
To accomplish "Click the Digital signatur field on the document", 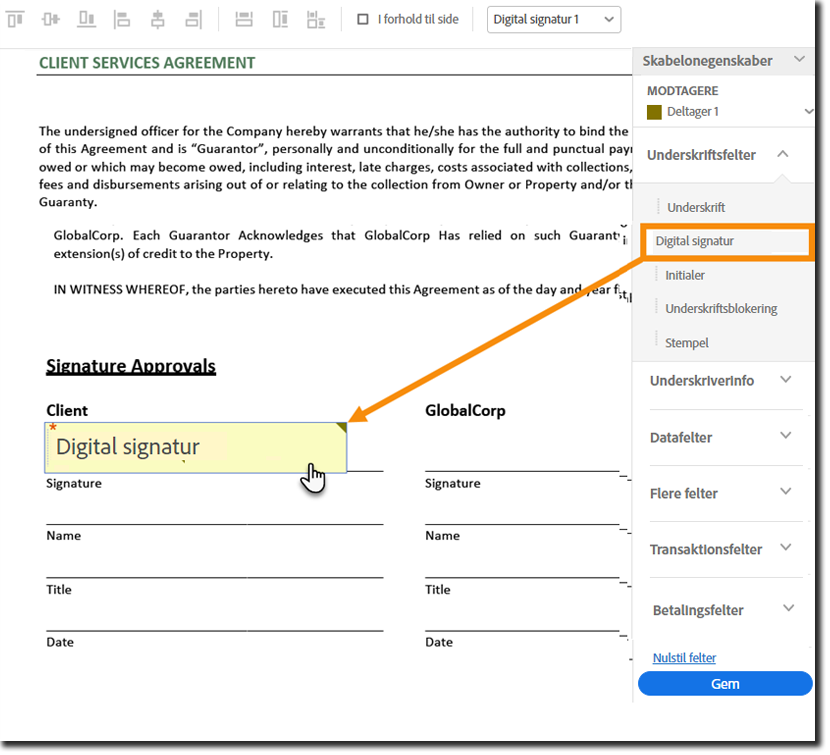I will pyautogui.click(x=195, y=446).
